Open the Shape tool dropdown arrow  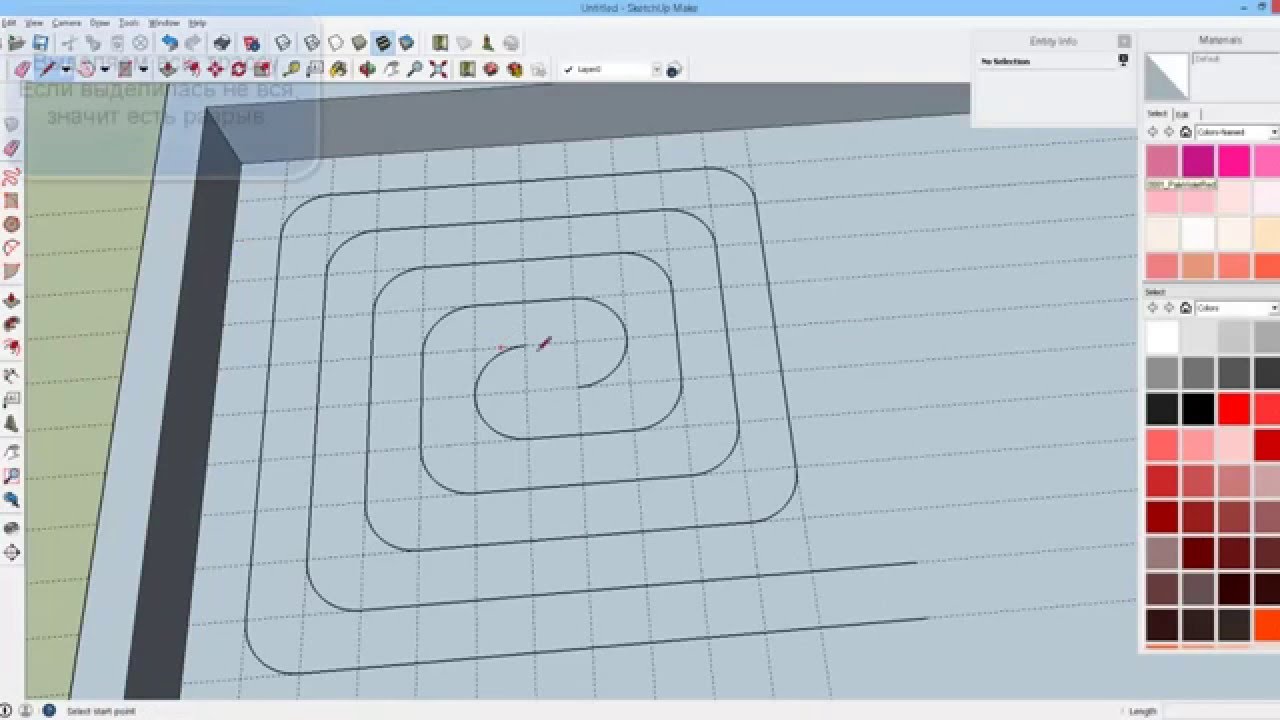coord(143,69)
